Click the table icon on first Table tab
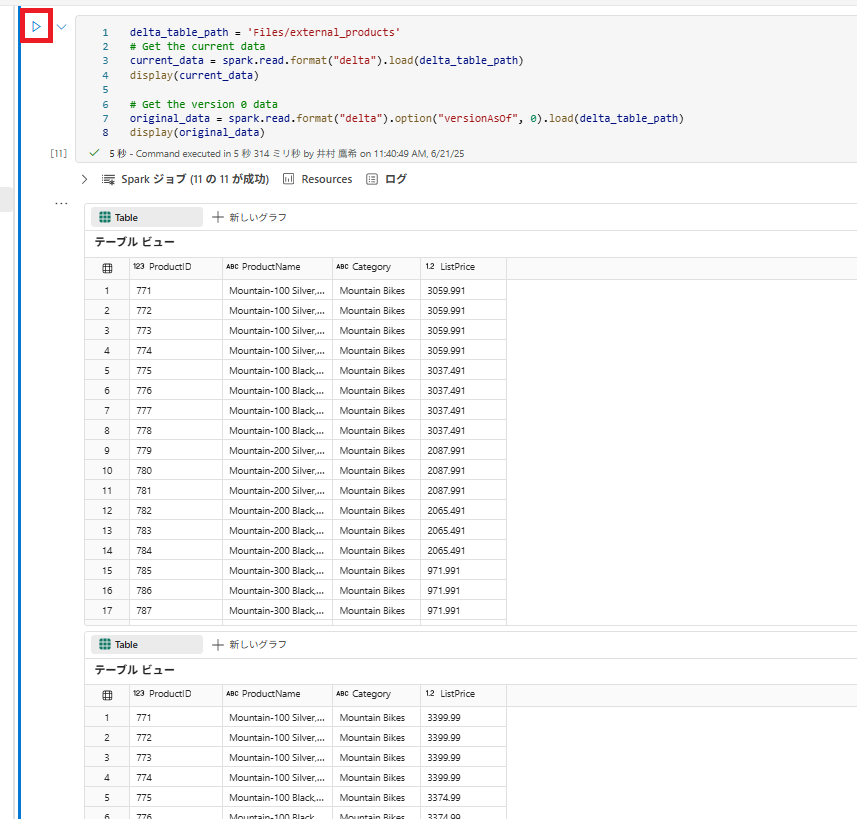857x819 pixels. tap(105, 218)
